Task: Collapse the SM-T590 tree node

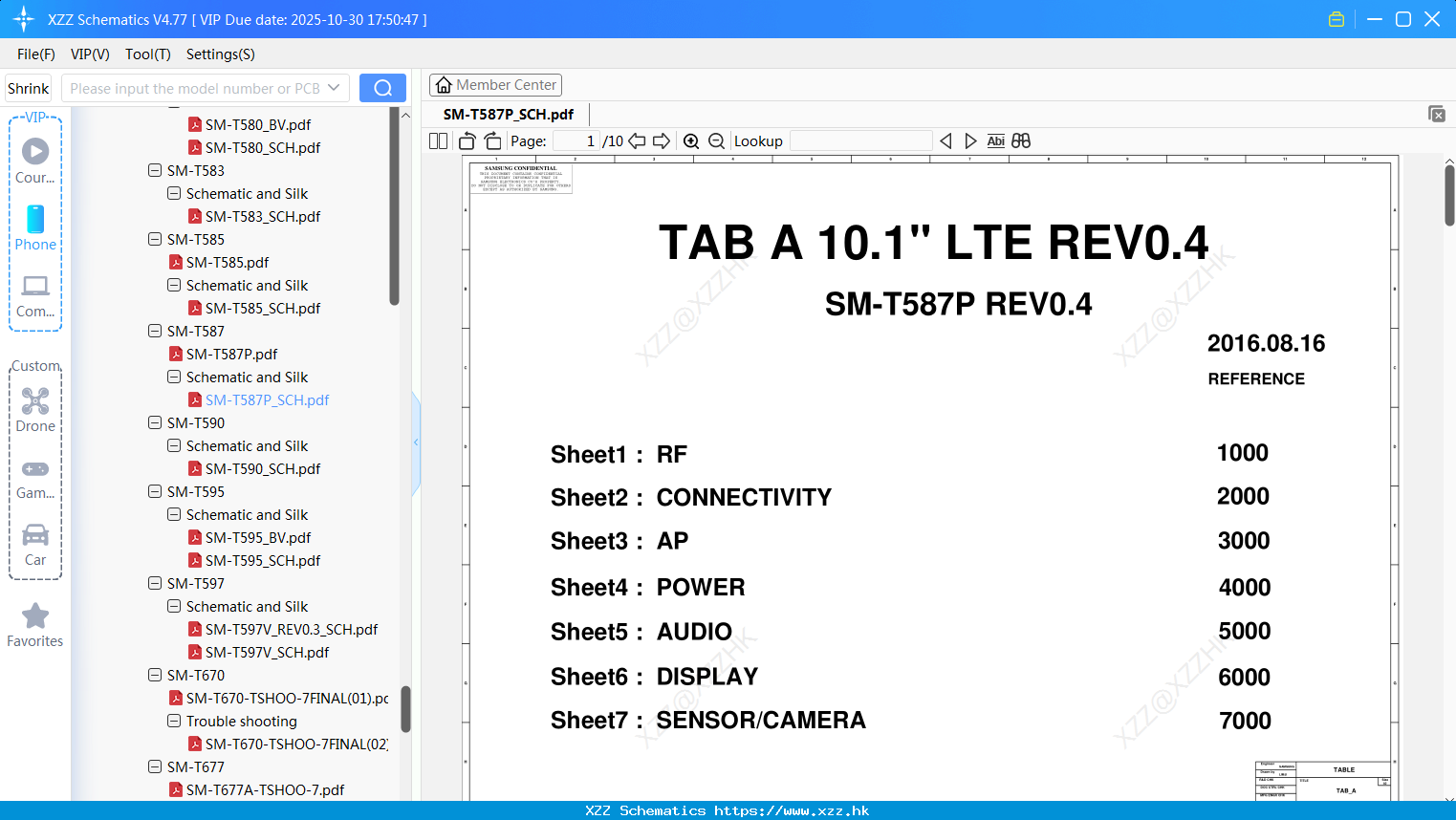Action: (x=155, y=422)
